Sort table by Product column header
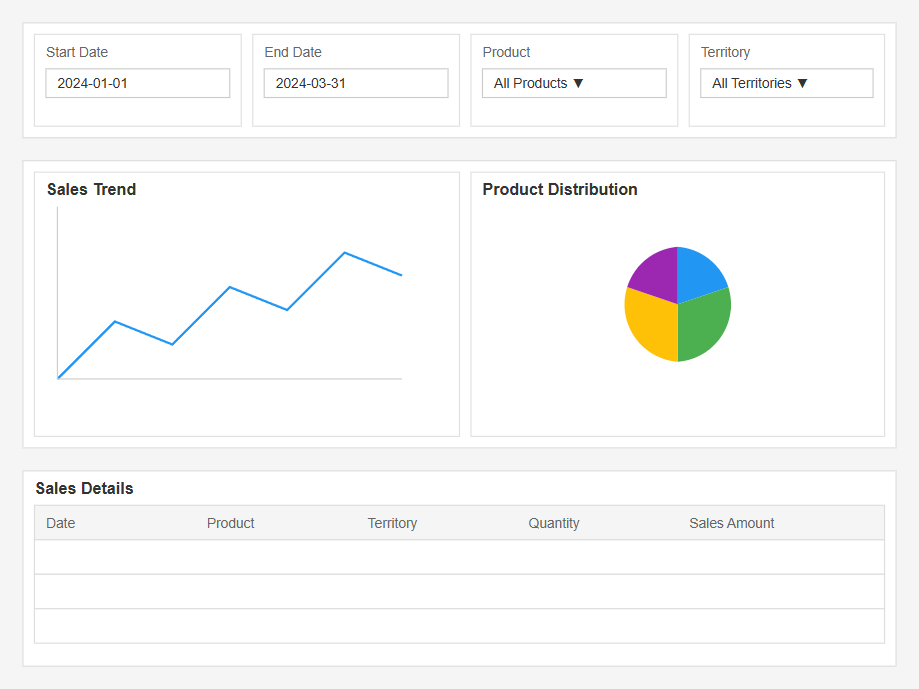The image size is (919, 689). click(x=230, y=523)
